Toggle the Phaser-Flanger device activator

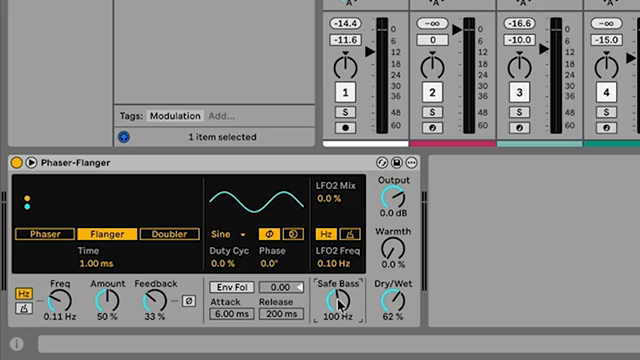[x=16, y=162]
